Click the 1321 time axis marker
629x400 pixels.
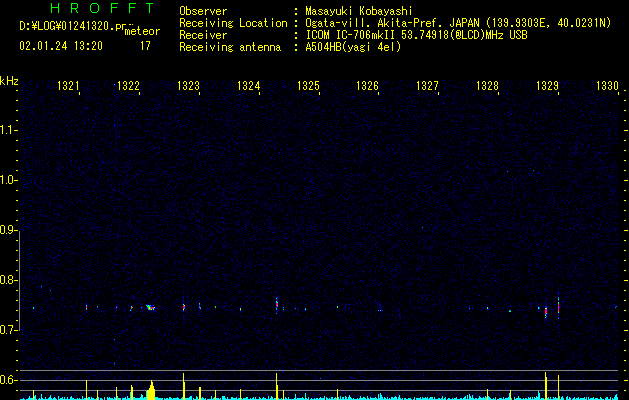tap(68, 85)
